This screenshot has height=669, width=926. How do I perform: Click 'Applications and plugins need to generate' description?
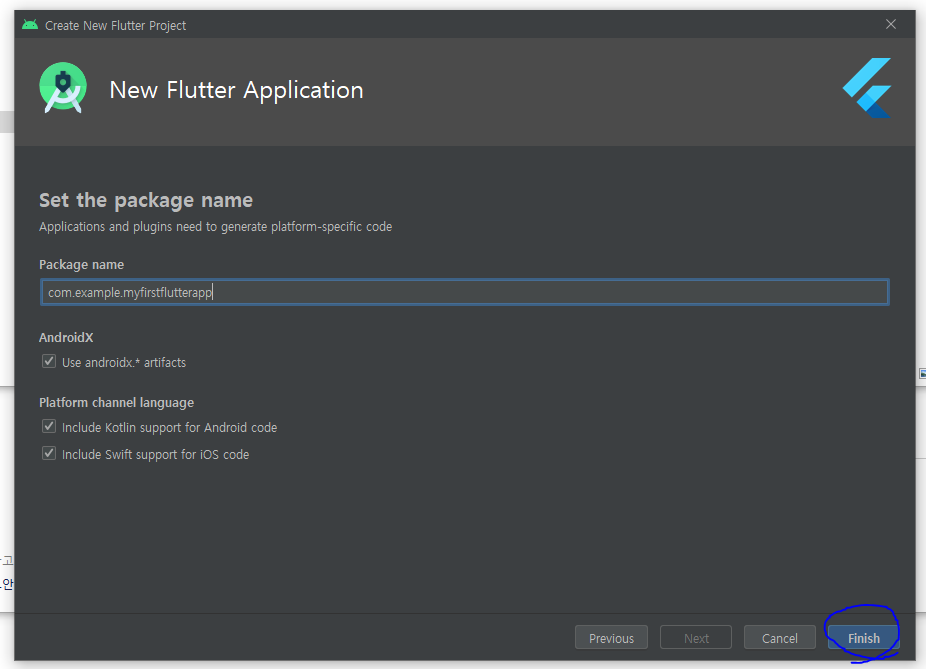click(x=216, y=227)
